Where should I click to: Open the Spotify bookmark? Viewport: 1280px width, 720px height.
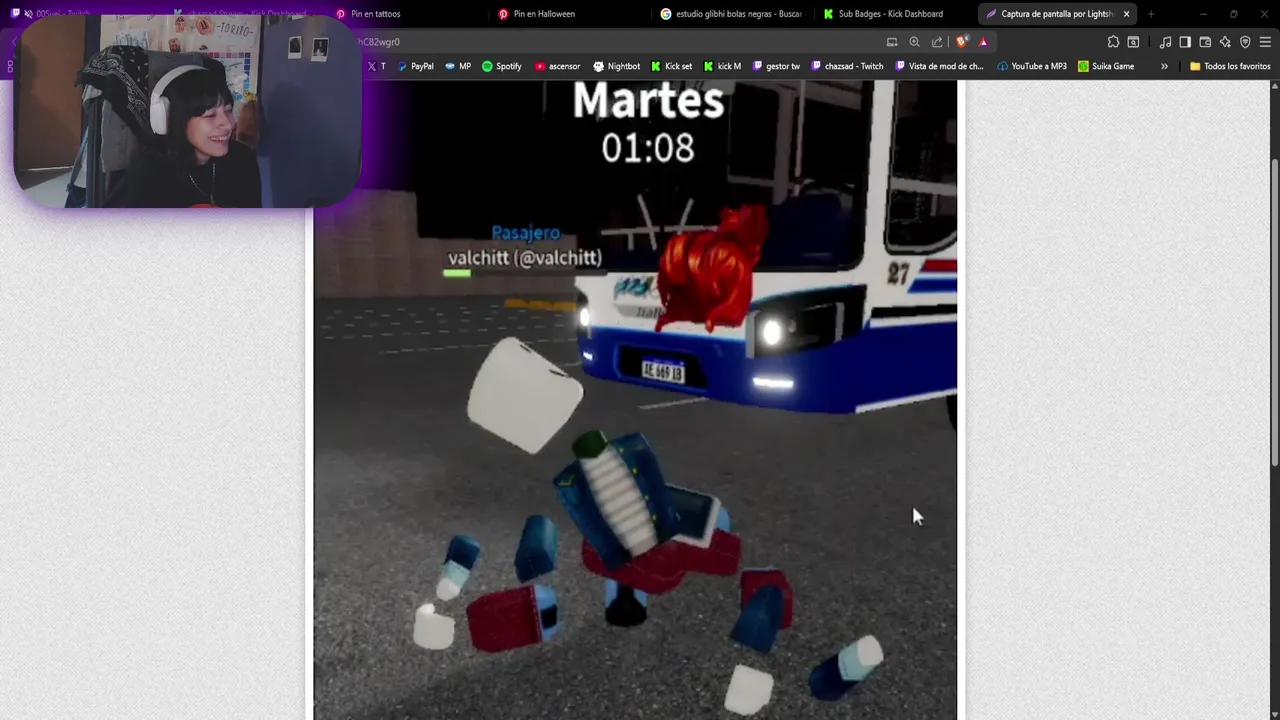[x=502, y=66]
